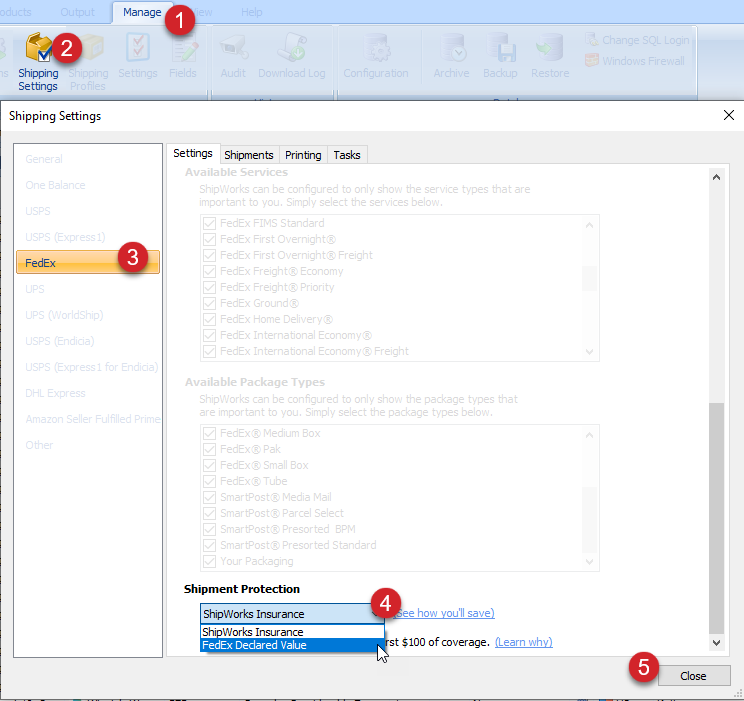Open the Shipment Protection dropdown
Image resolution: width=744 pixels, height=701 pixels.
[x=292, y=614]
